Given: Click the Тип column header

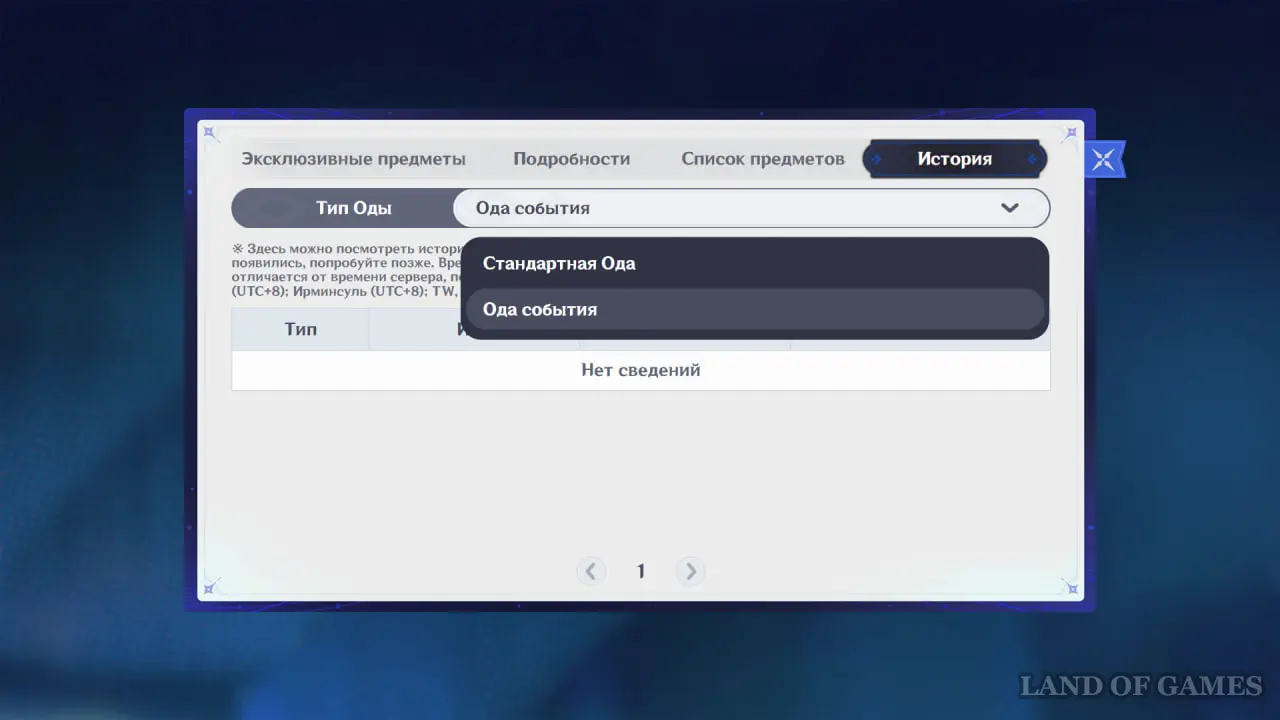Looking at the screenshot, I should tap(300, 329).
